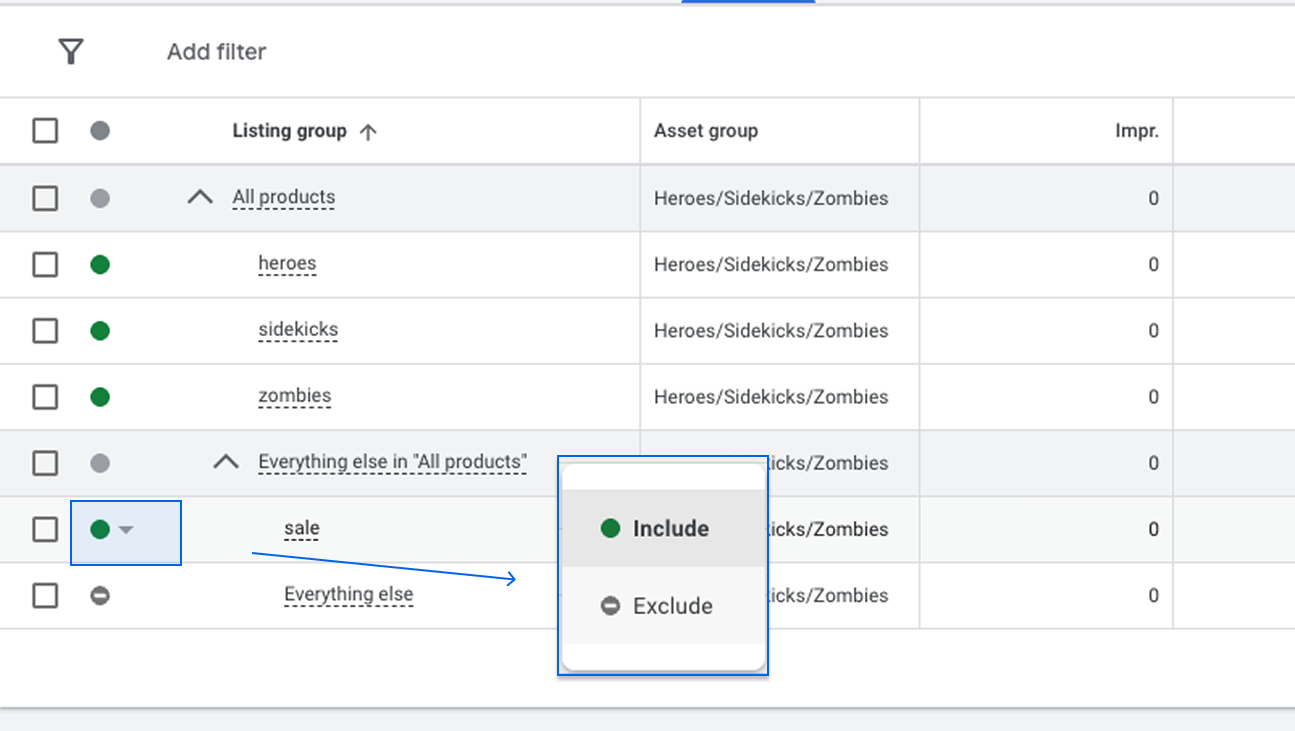Open the zombies listing group link
The width and height of the screenshot is (1295, 731).
(x=295, y=396)
